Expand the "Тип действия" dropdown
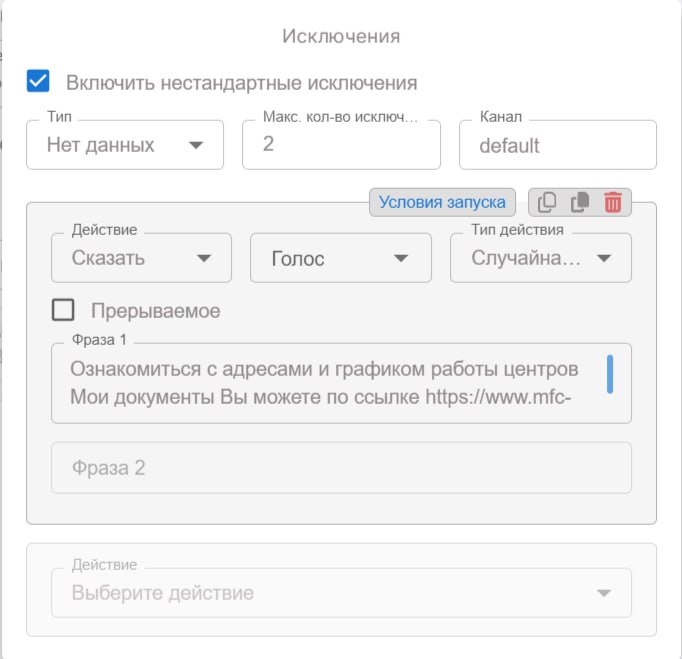The image size is (682, 659). (540, 258)
